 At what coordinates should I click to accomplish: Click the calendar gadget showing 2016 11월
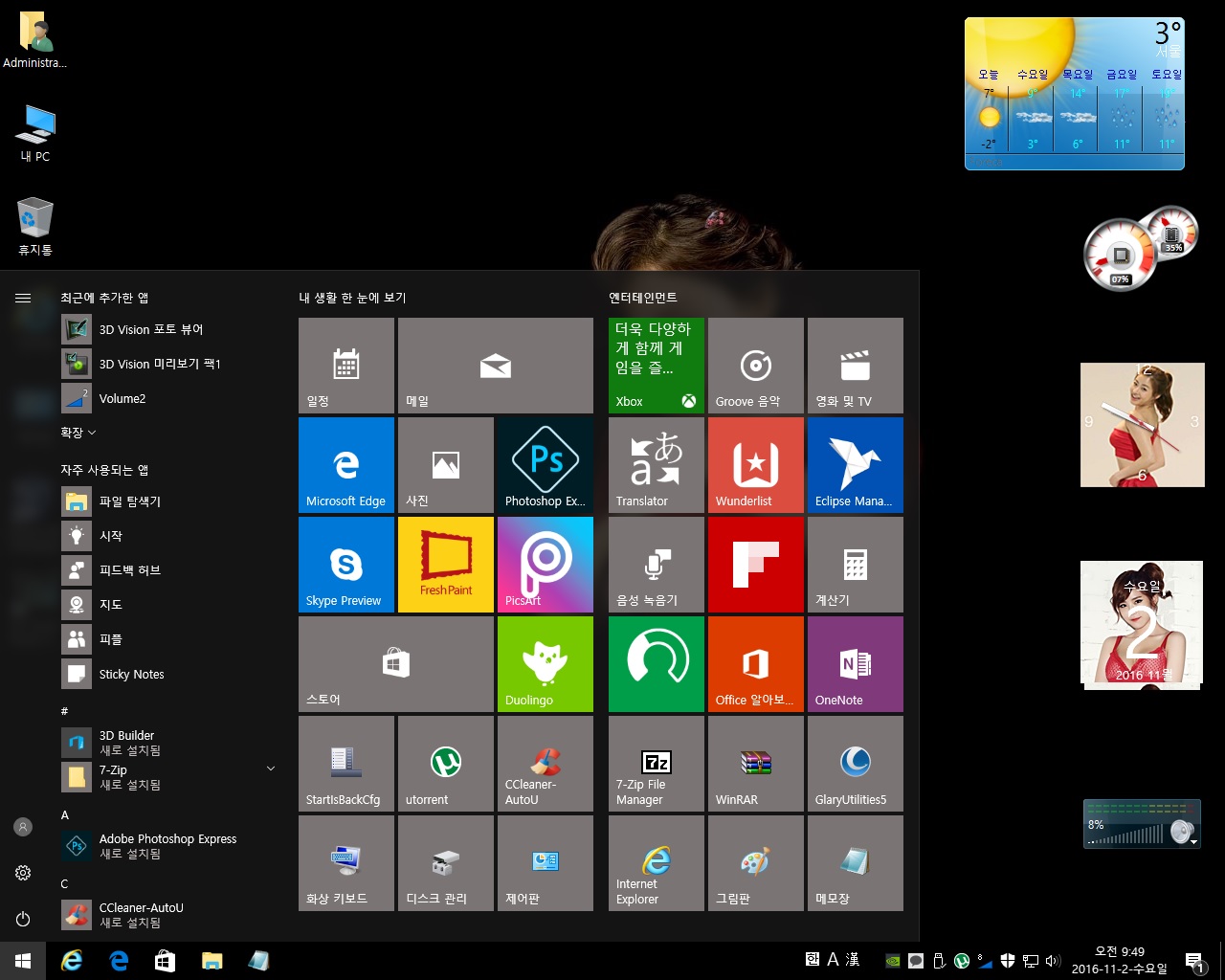(x=1142, y=623)
